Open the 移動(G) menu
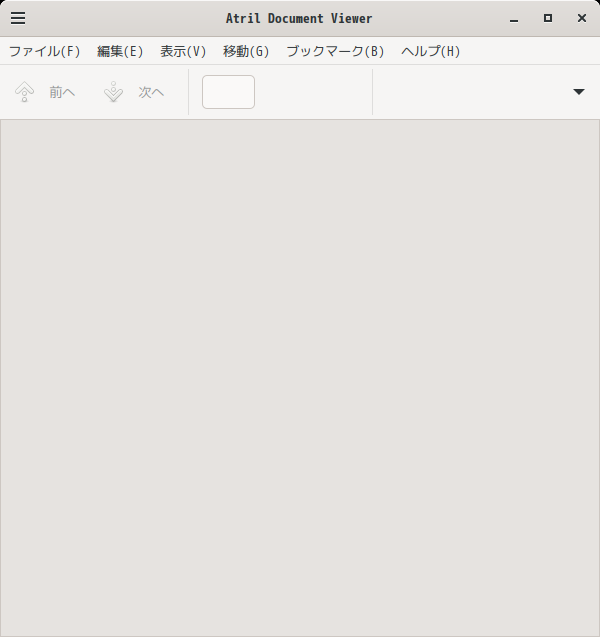The height and width of the screenshot is (637, 600). 246,51
